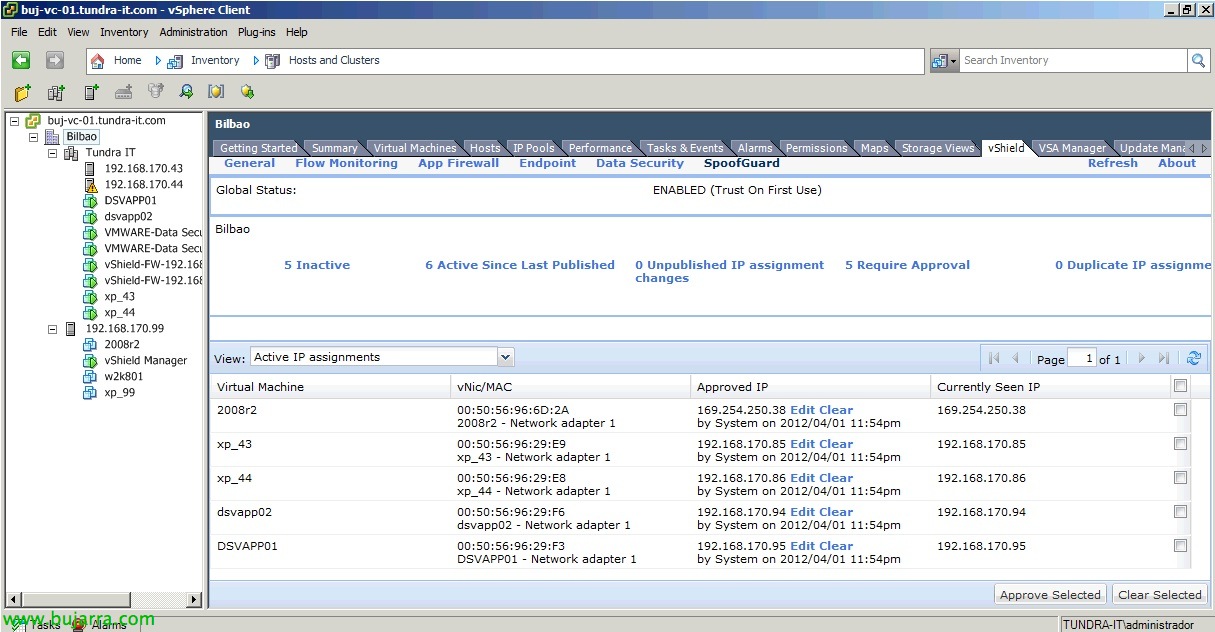Click the w2k801 virtual machine icon
1215x632 pixels.
coord(90,377)
